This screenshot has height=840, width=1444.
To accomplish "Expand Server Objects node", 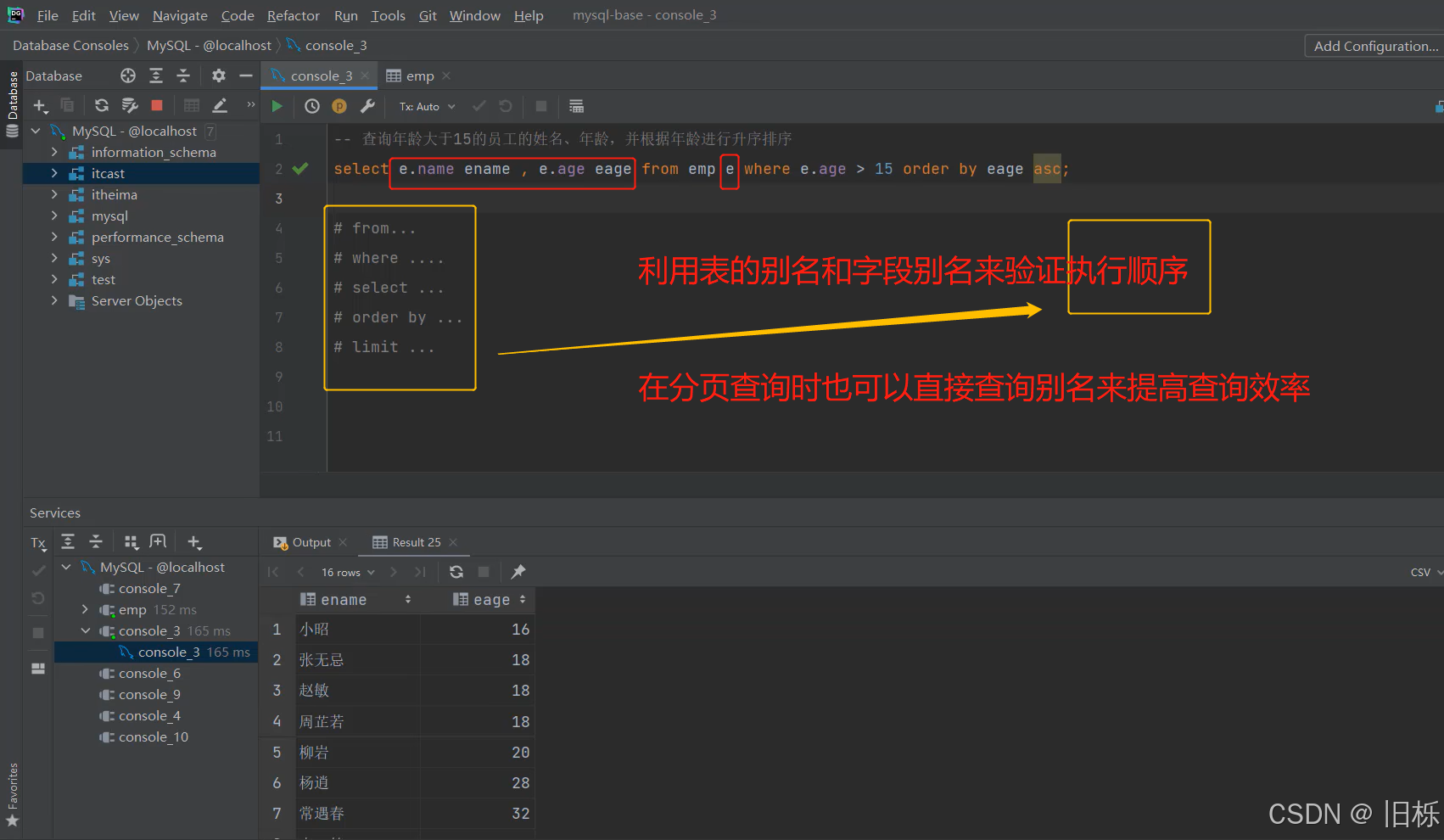I will (x=54, y=300).
